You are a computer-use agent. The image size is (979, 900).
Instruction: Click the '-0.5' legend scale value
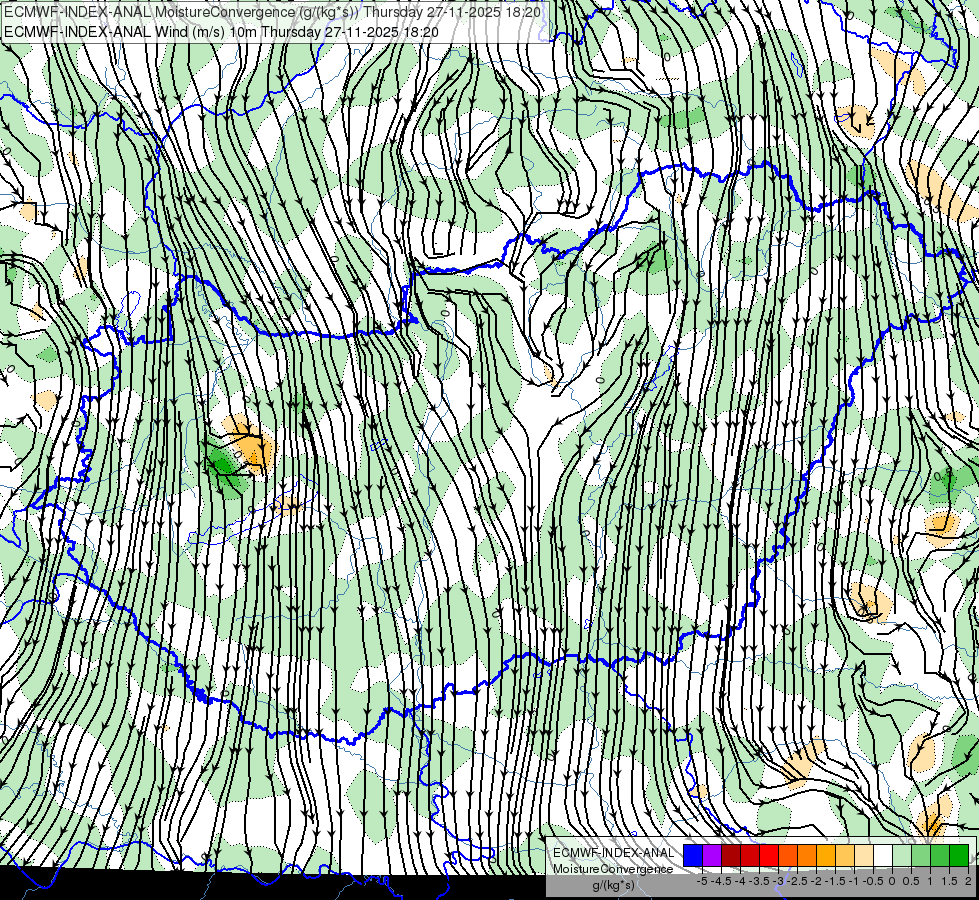[873, 881]
